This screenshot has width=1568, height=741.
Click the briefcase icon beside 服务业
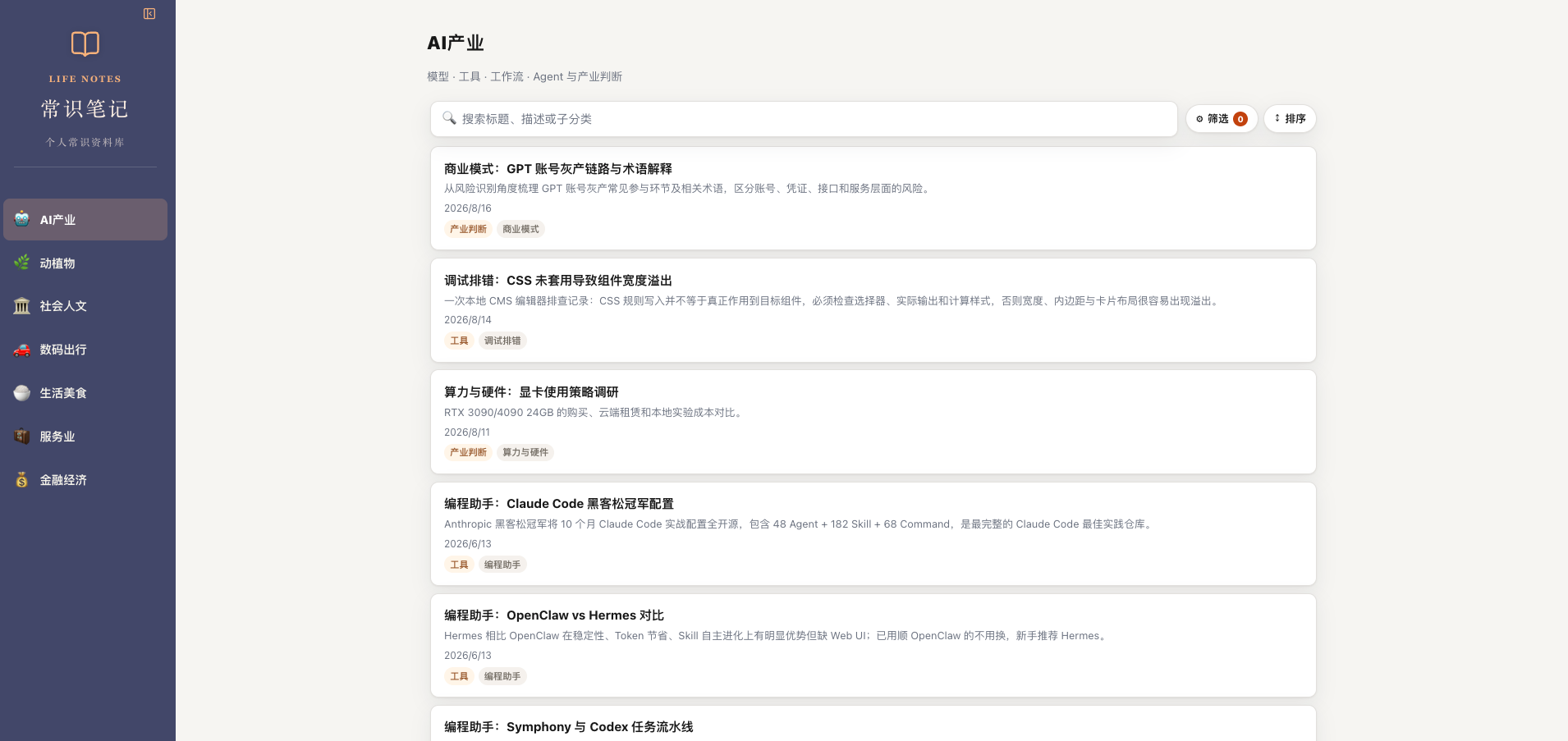(x=22, y=437)
